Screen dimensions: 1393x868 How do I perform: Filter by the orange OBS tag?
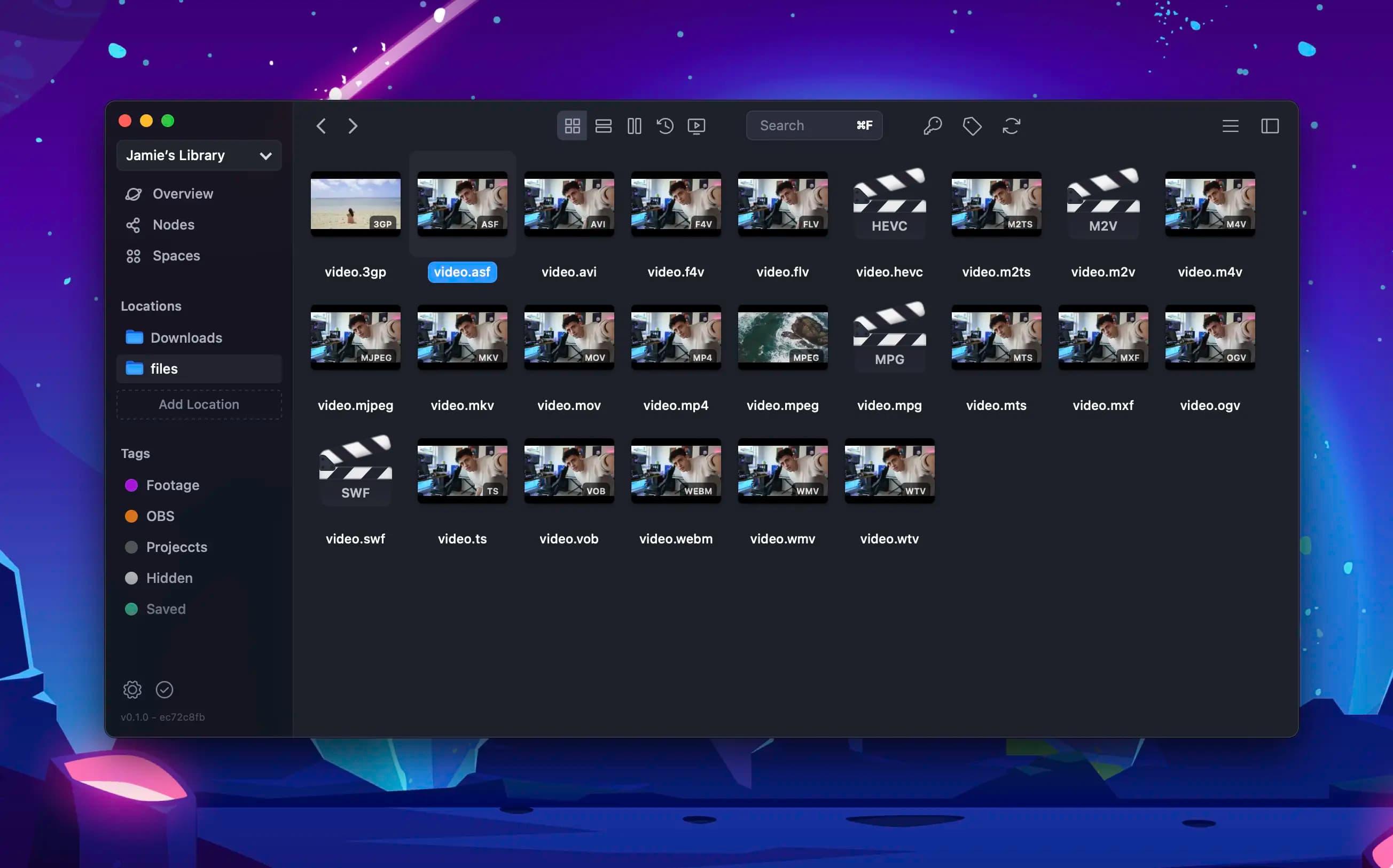[x=199, y=516]
